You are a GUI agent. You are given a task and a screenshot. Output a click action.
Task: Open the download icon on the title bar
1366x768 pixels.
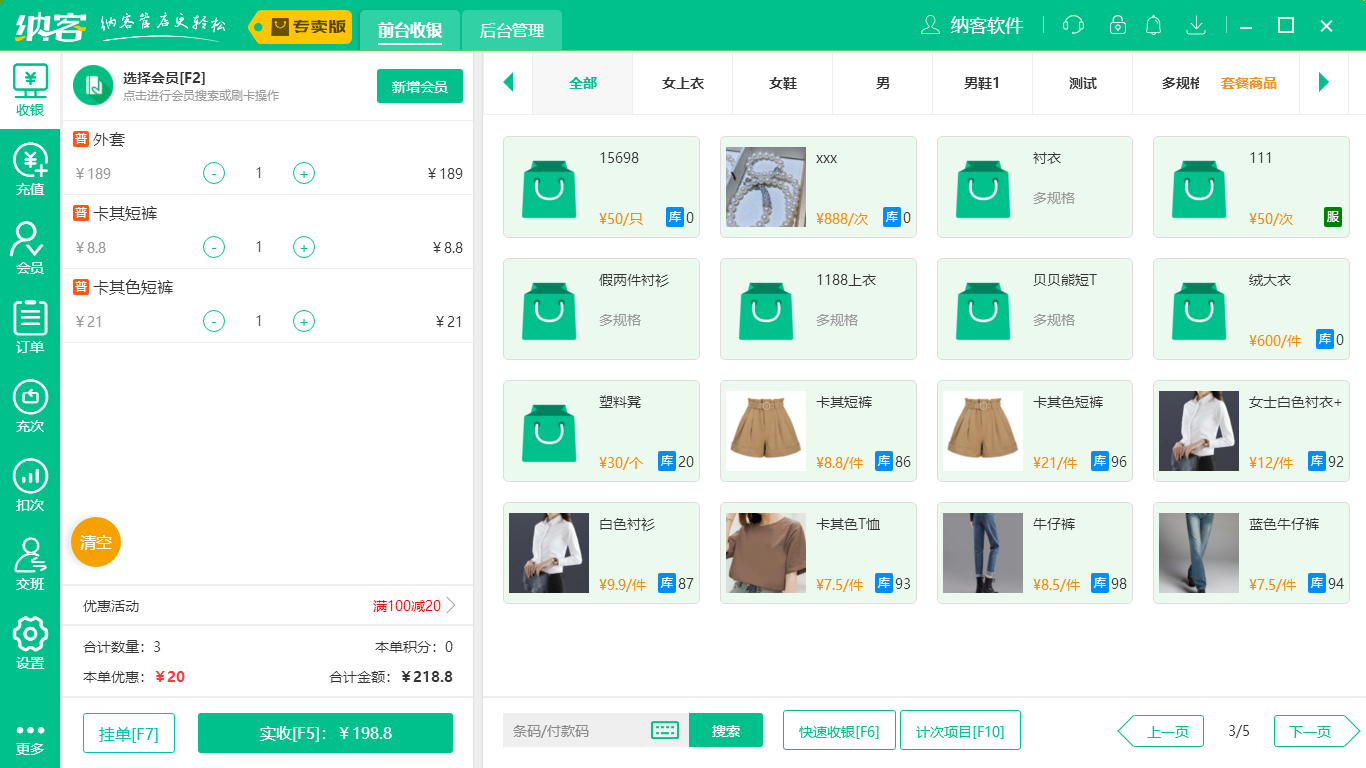point(1194,25)
